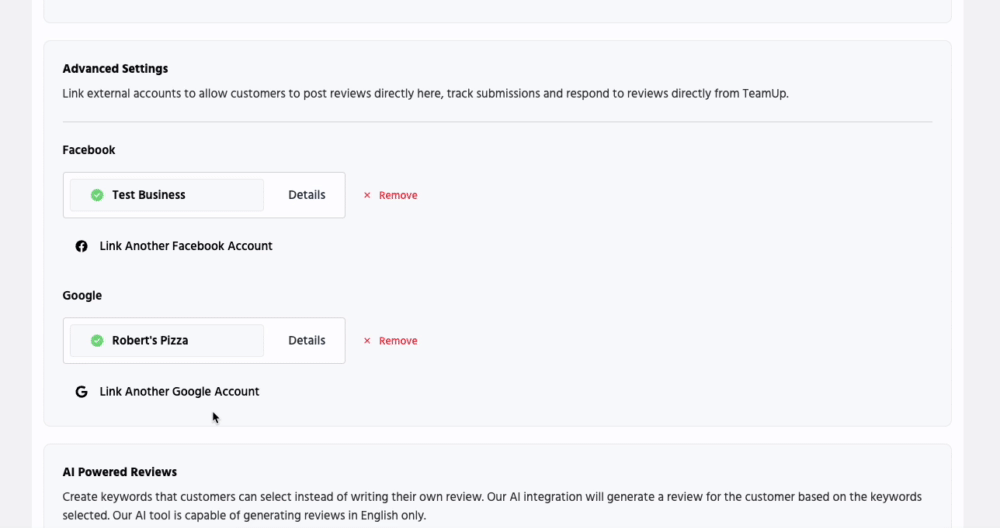The height and width of the screenshot is (528, 1000).
Task: Click the Robert's Pizza account name
Action: click(150, 341)
